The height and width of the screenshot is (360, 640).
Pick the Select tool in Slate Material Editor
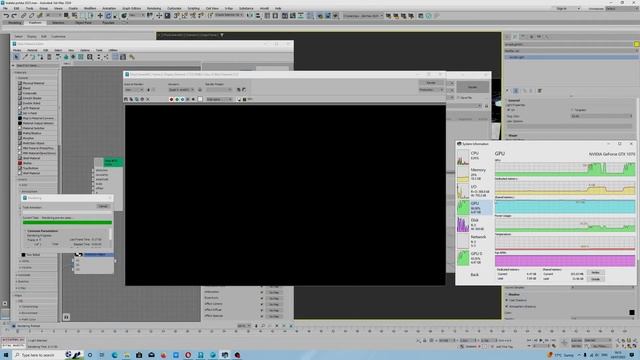16,57
